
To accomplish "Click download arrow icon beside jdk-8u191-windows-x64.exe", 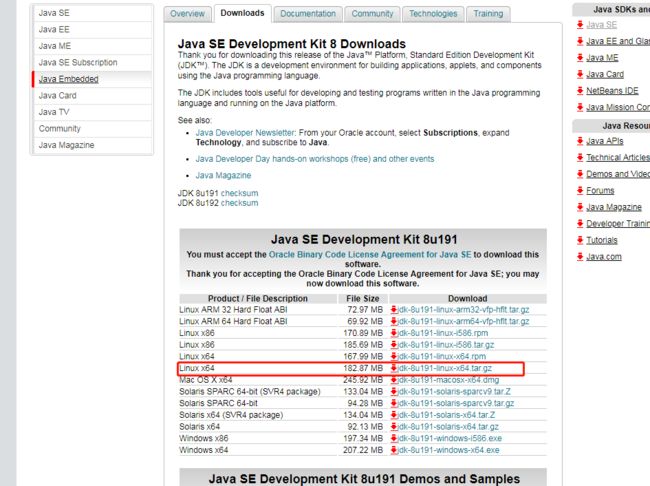I will click(x=394, y=450).
